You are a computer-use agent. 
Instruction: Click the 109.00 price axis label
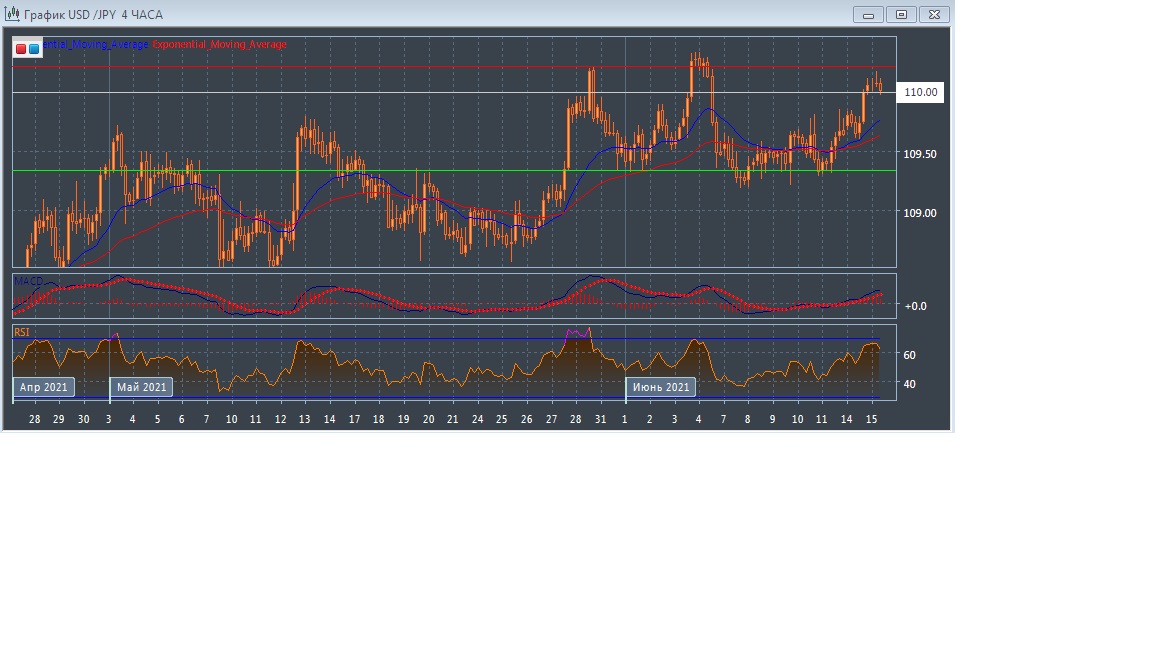[x=920, y=212]
